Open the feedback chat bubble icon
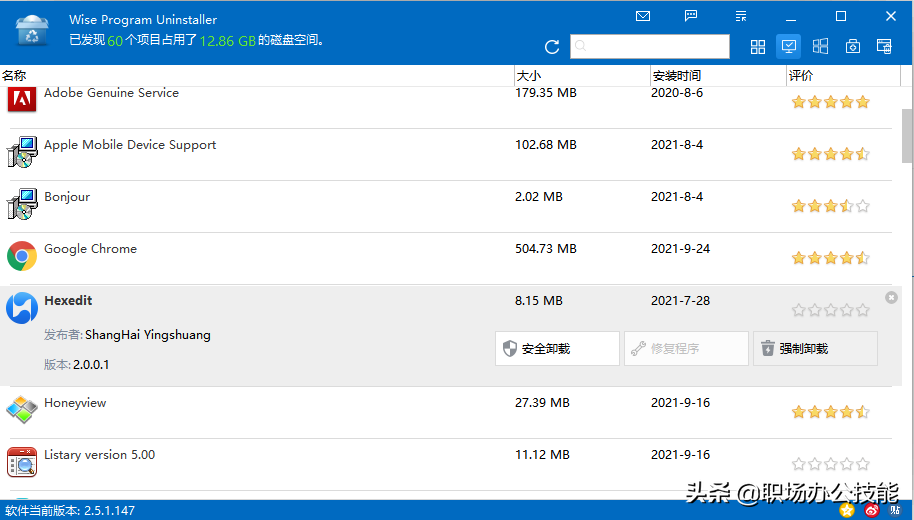The width and height of the screenshot is (914, 520). (x=691, y=16)
